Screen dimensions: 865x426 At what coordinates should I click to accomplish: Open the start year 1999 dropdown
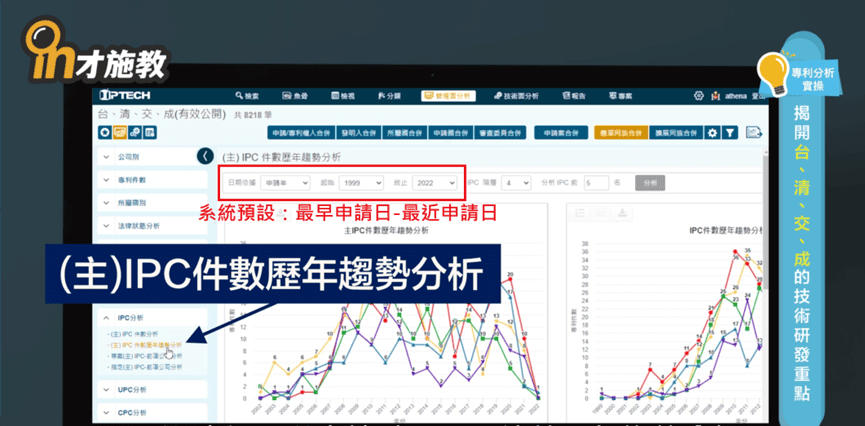point(360,183)
